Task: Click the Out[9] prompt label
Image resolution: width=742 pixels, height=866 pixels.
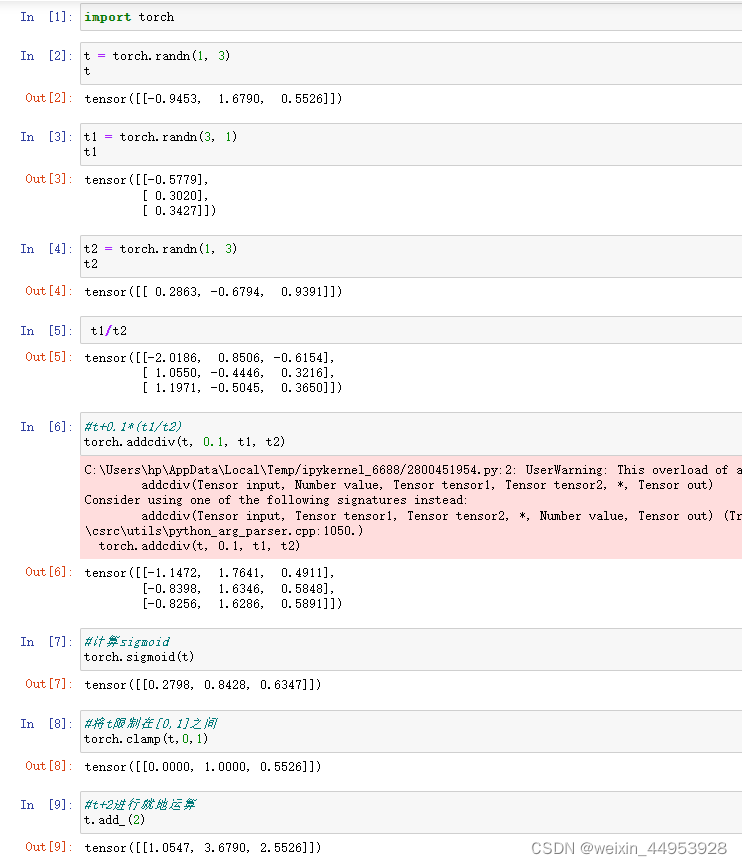Action: [x=49, y=847]
